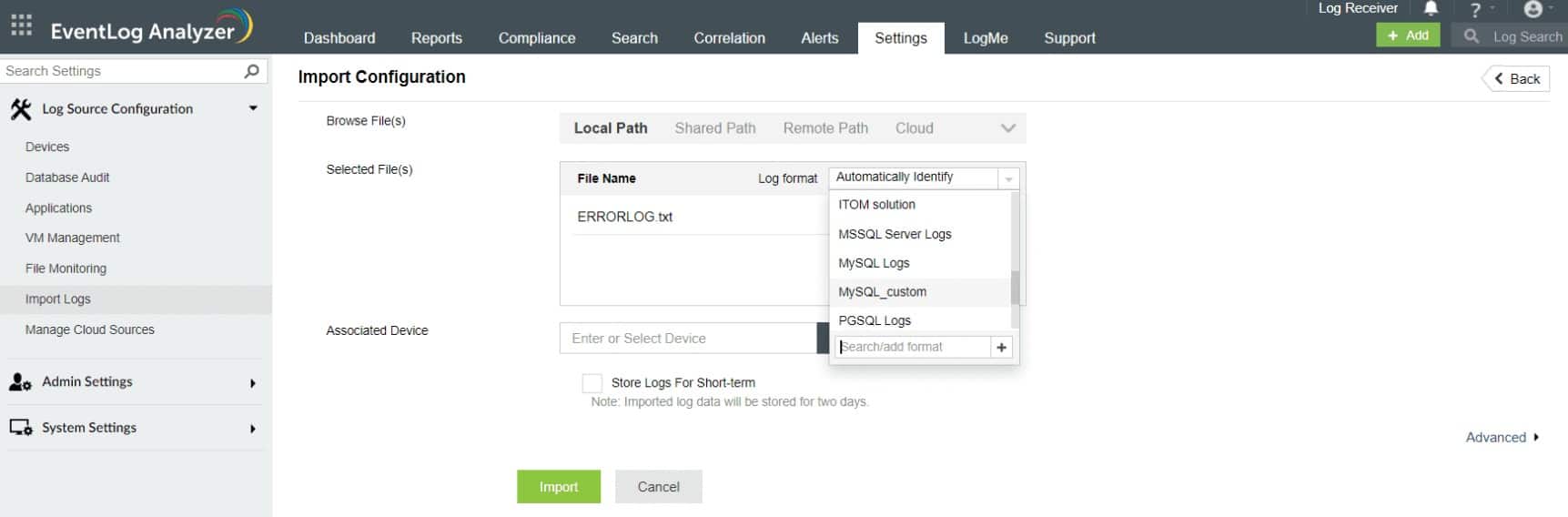1568x517 pixels.
Task: Open the Log Receiver link
Action: pyautogui.click(x=1358, y=8)
